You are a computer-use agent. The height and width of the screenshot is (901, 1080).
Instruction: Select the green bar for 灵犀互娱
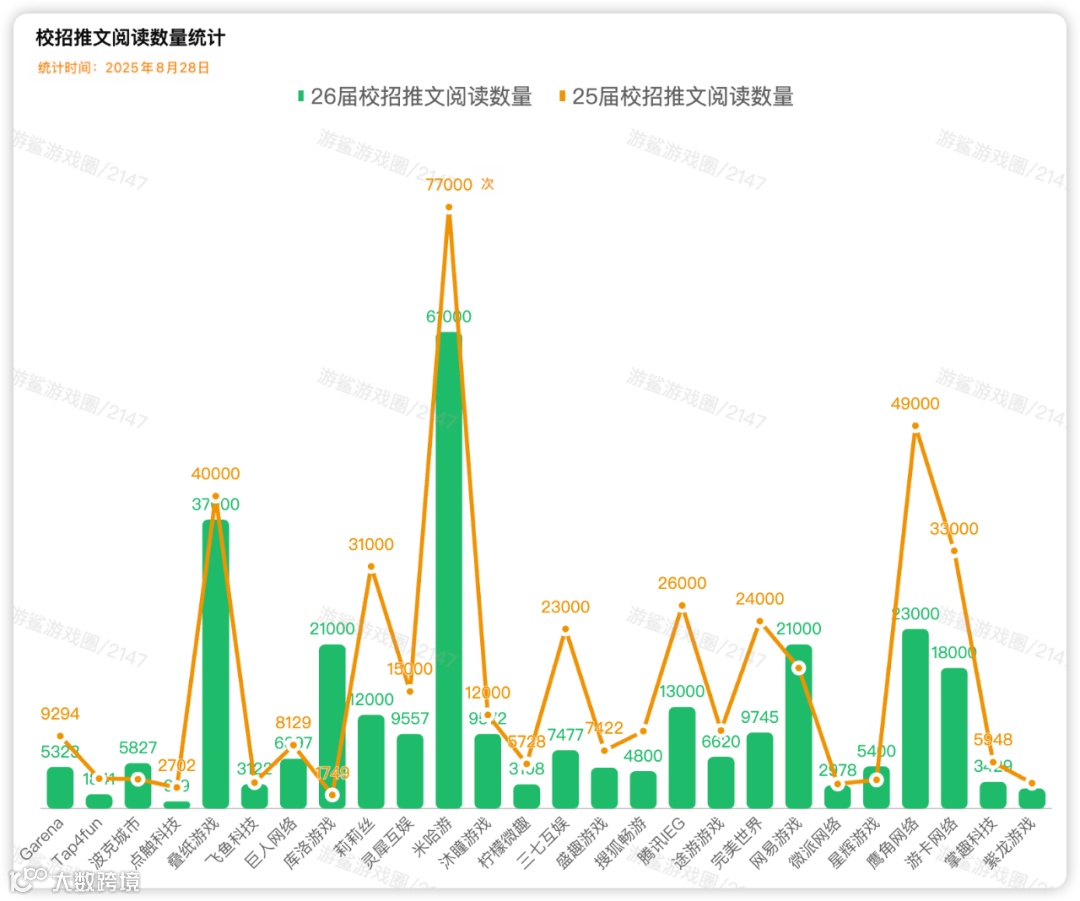click(x=410, y=771)
